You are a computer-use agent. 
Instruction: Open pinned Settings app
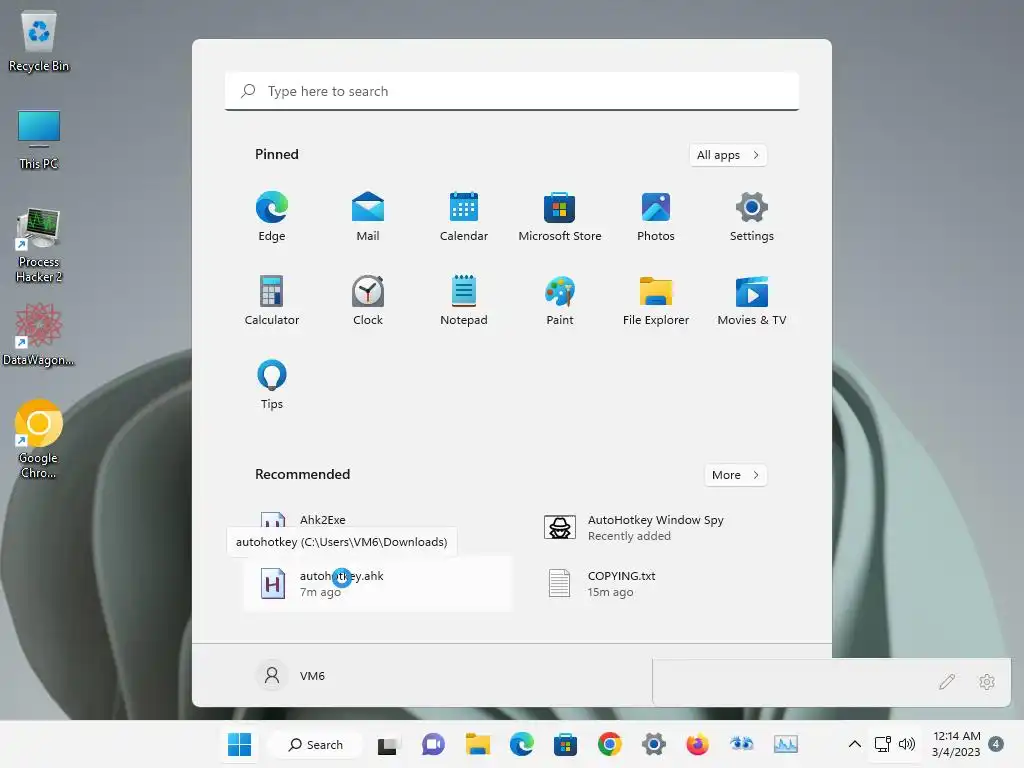(x=752, y=216)
